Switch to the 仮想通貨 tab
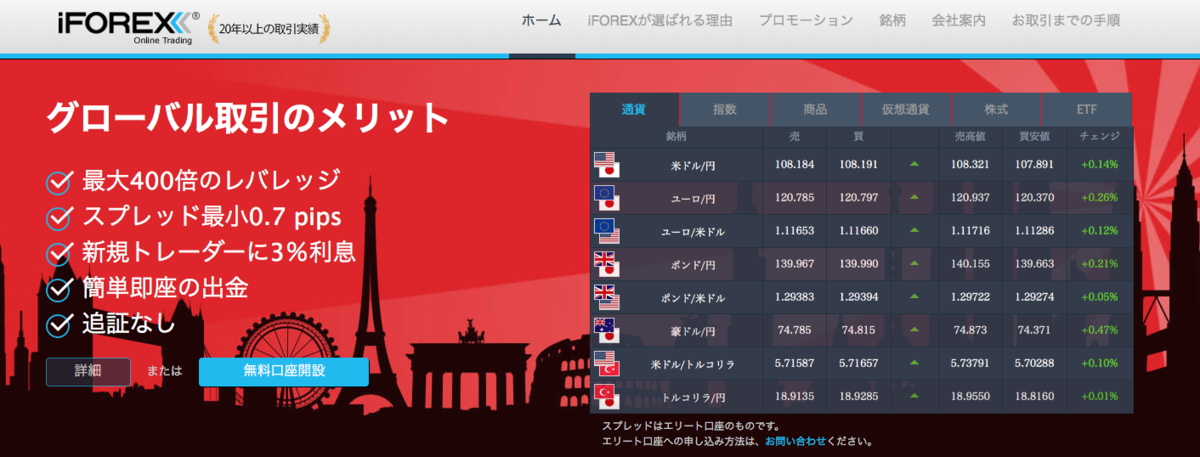Screen dimensions: 1200x457 906,109
